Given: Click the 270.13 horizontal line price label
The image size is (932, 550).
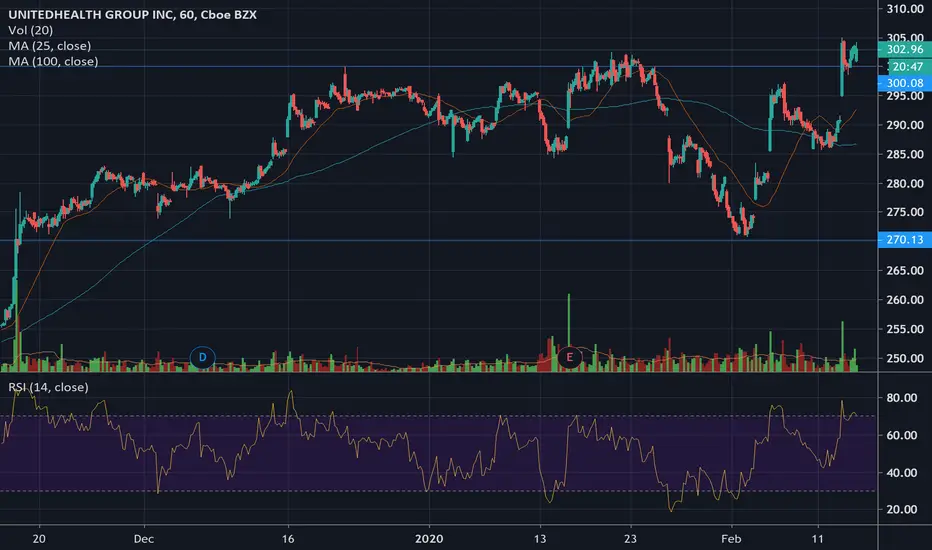Looking at the screenshot, I should point(905,240).
